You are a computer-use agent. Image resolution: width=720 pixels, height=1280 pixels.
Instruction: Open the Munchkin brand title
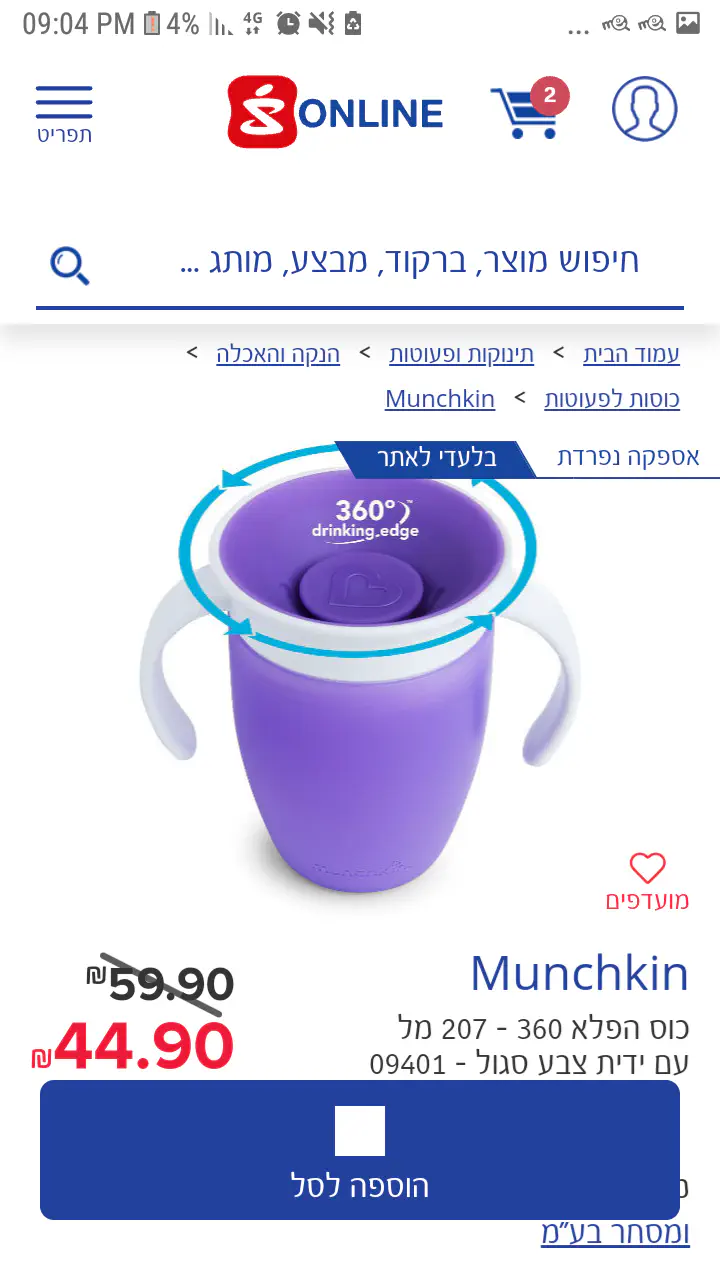click(580, 973)
